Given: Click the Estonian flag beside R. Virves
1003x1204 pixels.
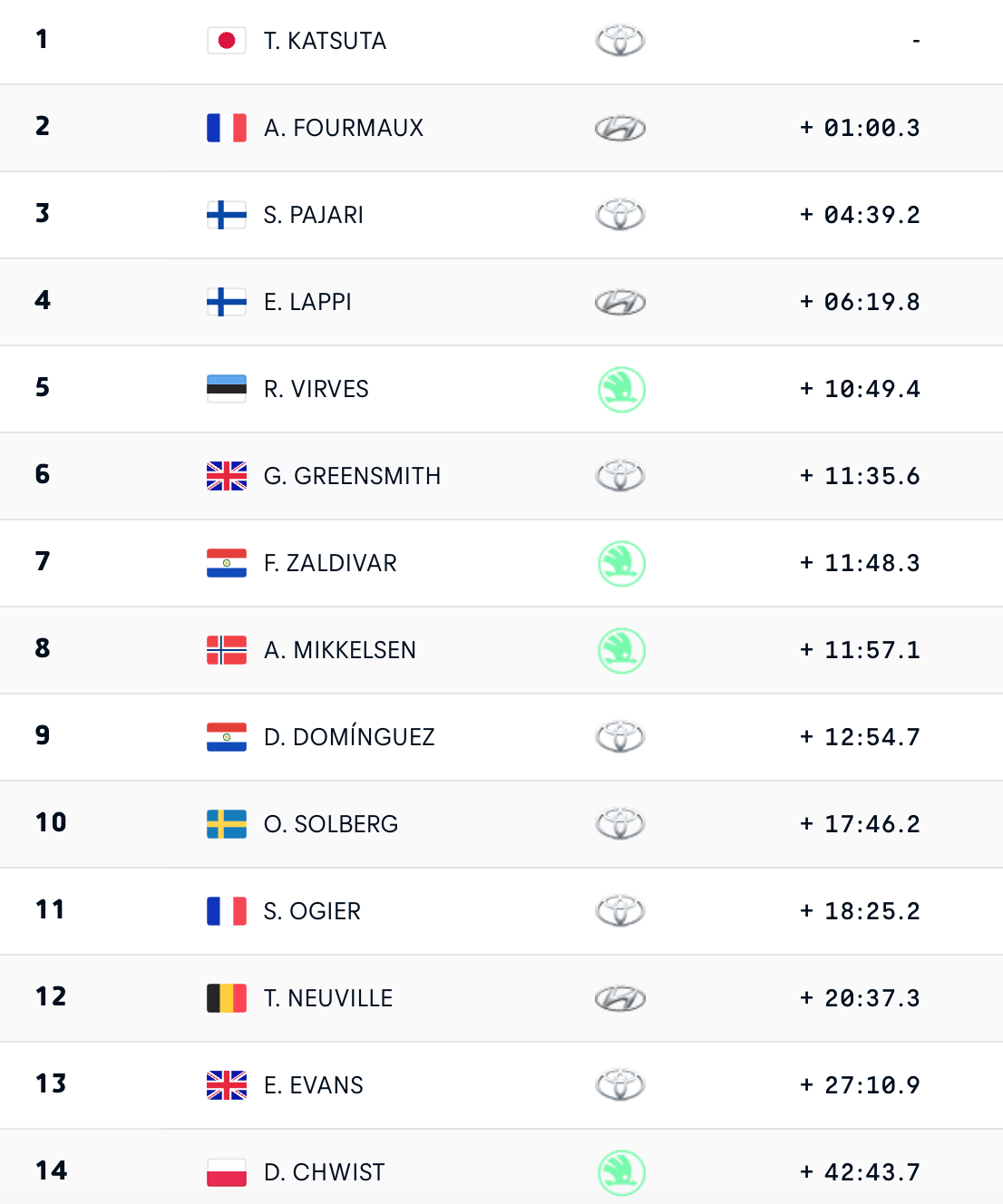Looking at the screenshot, I should [227, 389].
